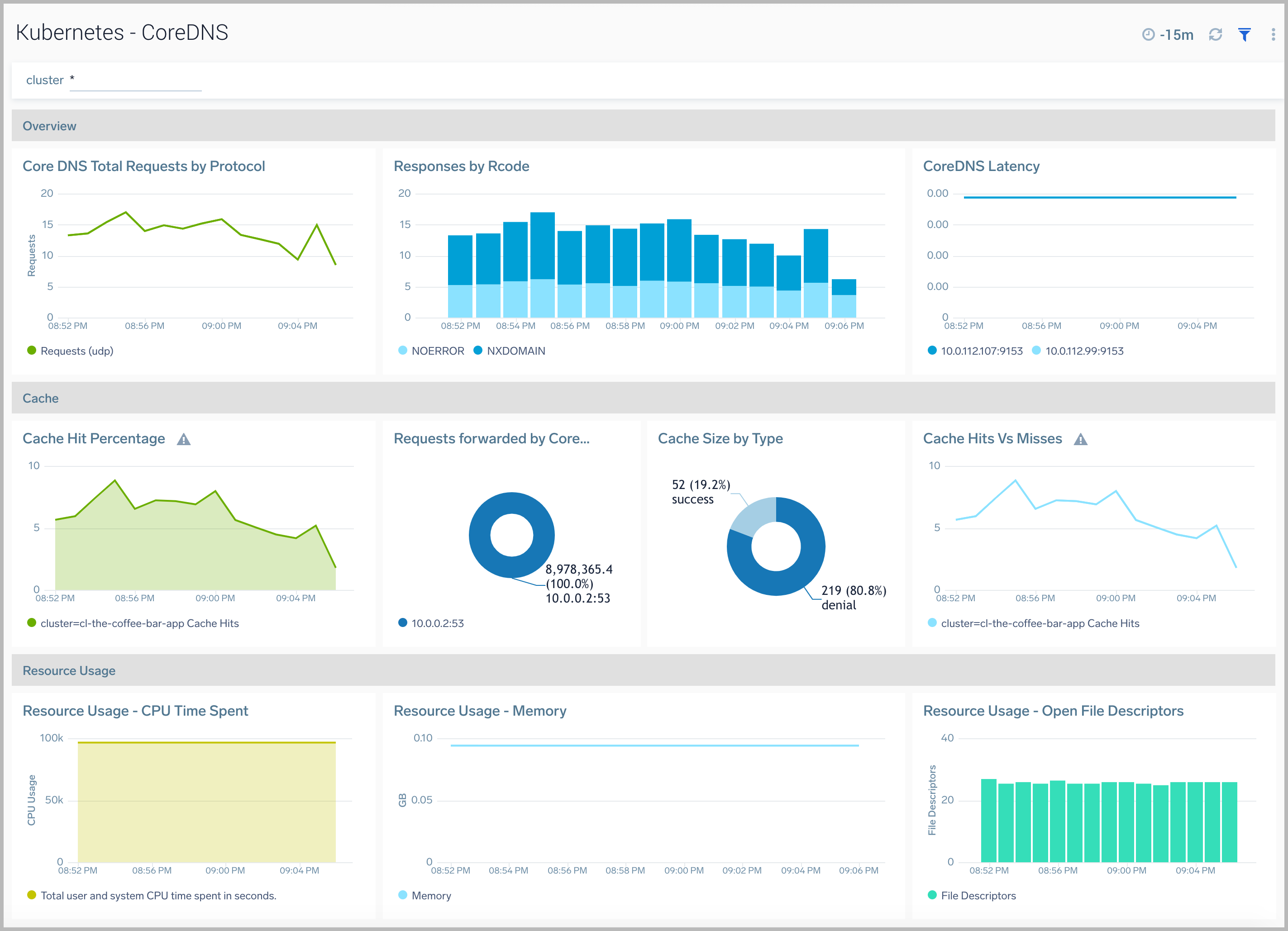
Task: Open the three-dot dashboard options menu
Action: tap(1273, 34)
